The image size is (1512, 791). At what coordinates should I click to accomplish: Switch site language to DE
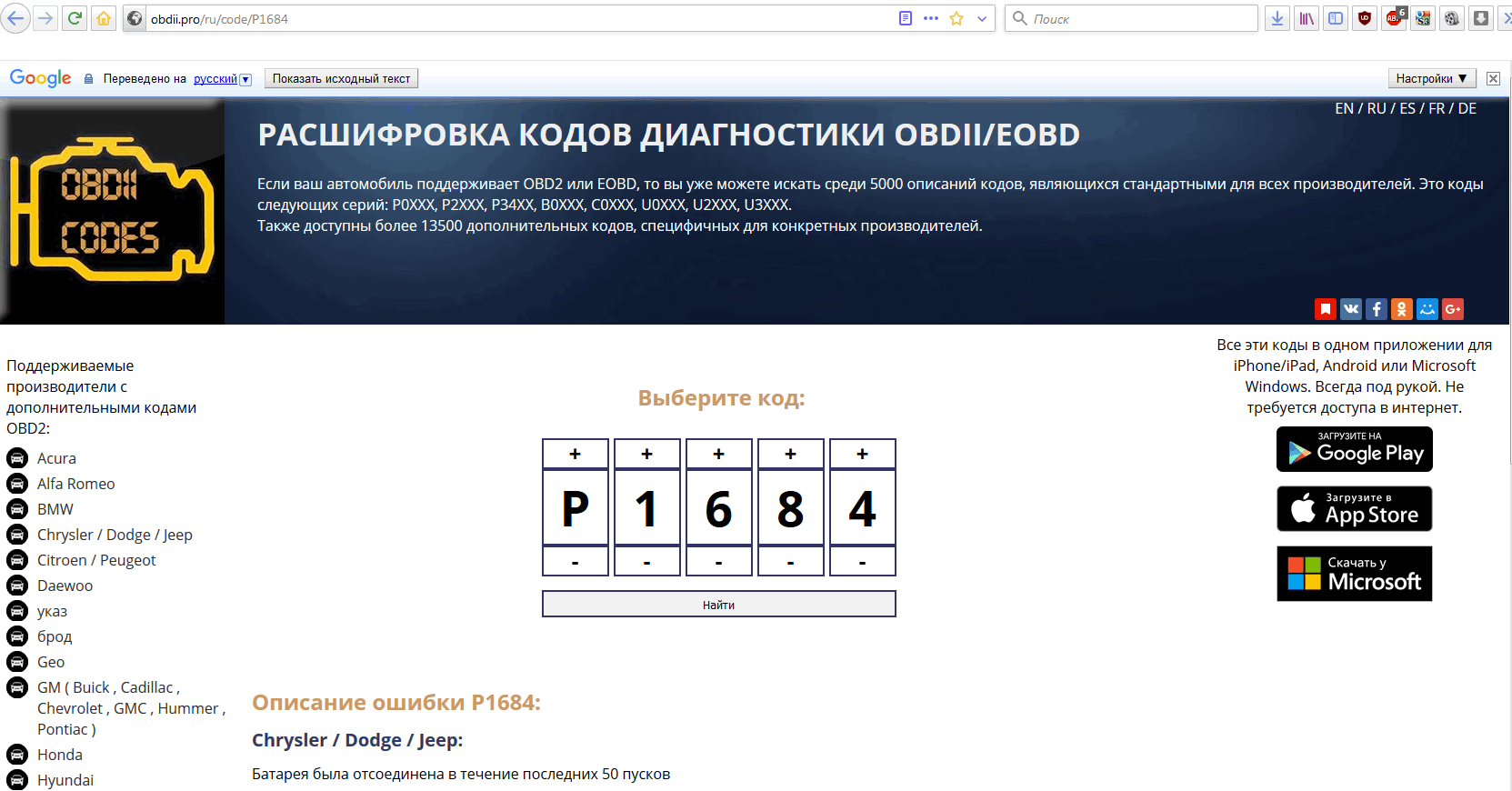(1467, 108)
